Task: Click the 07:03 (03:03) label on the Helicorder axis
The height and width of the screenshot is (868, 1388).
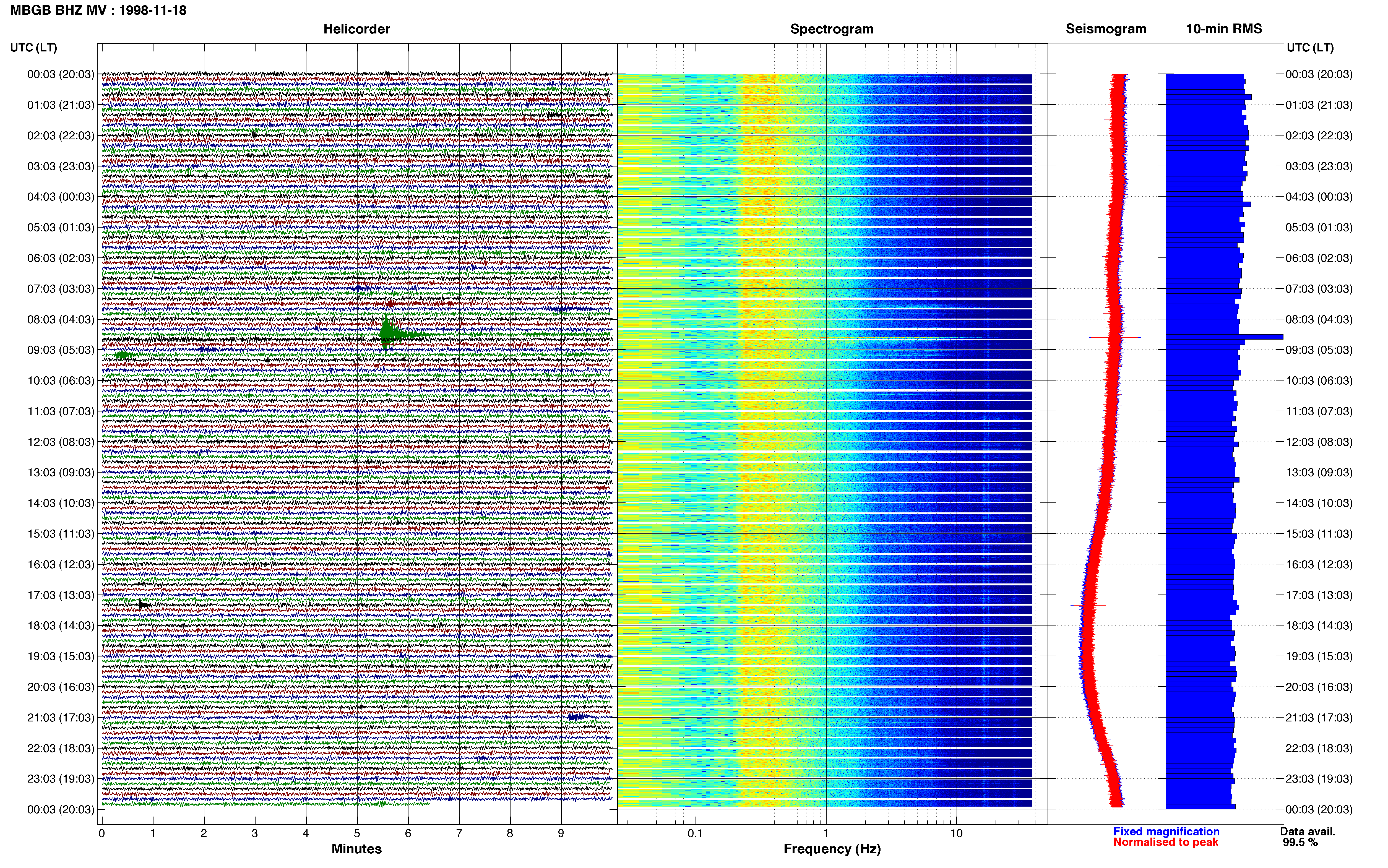Action: click(60, 289)
